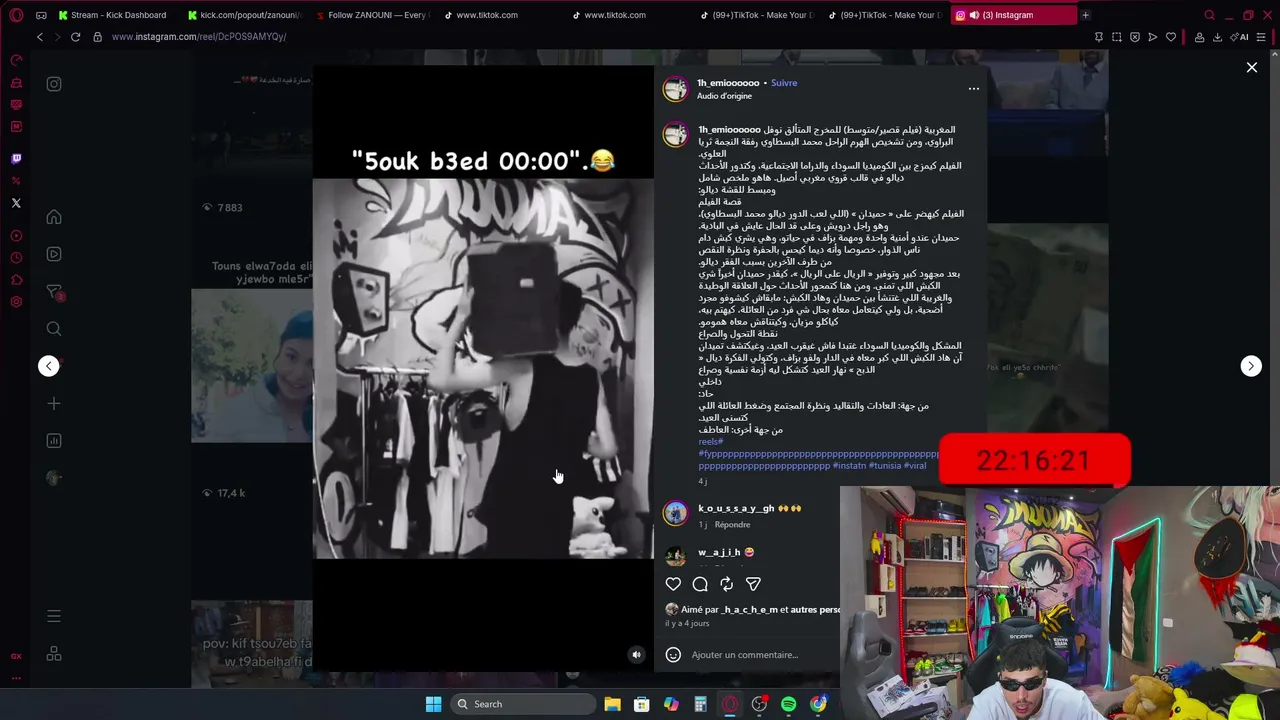Switch to the Follow ZANOUNI tab
Screen dimensions: 1280x720
(373, 15)
